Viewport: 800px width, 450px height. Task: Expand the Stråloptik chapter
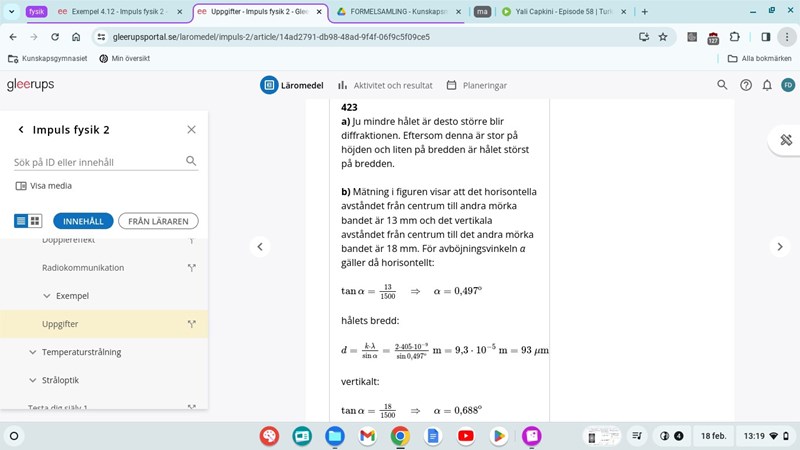(x=33, y=380)
